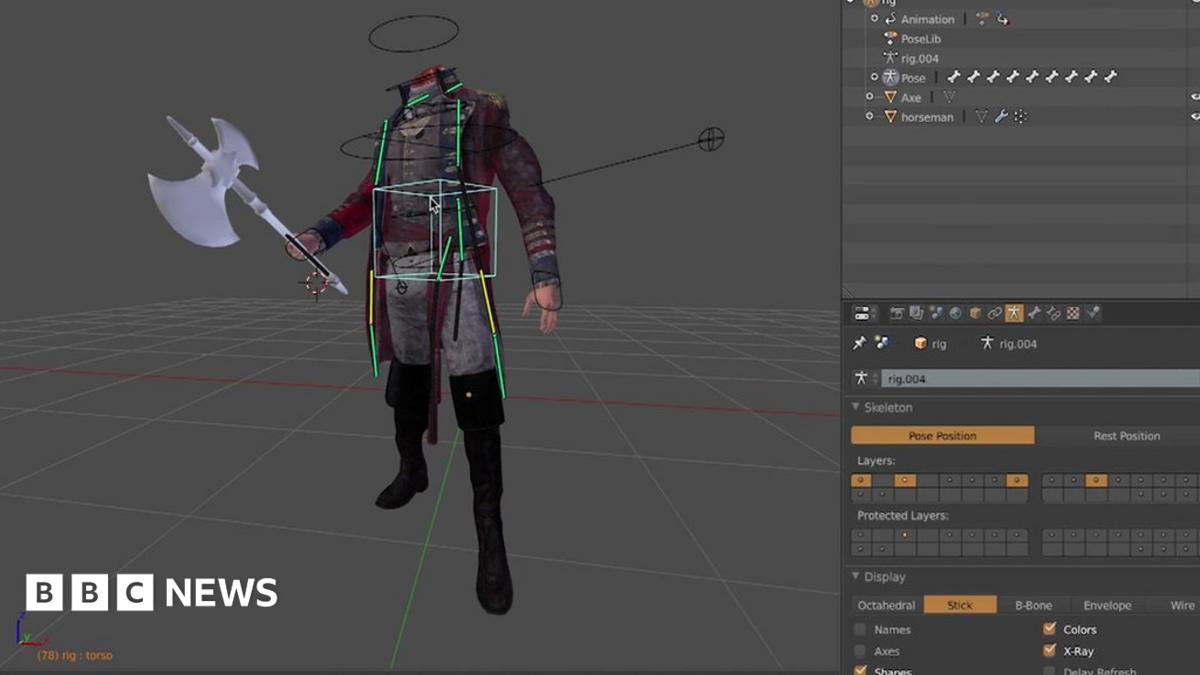1200x675 pixels.
Task: Disable the Shapes checkbox
Action: point(860,670)
